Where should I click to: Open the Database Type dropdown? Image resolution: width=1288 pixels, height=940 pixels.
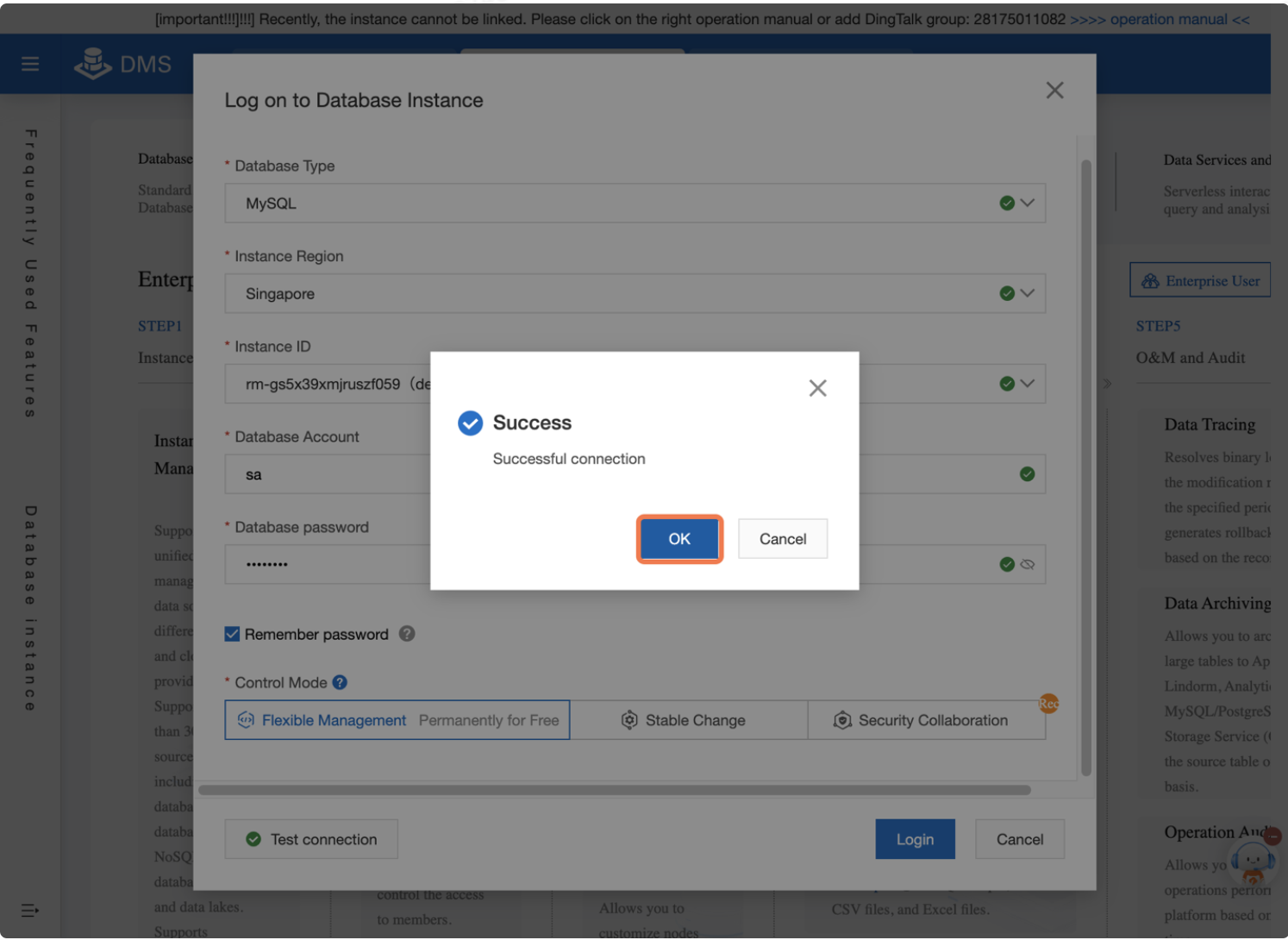(x=1026, y=203)
